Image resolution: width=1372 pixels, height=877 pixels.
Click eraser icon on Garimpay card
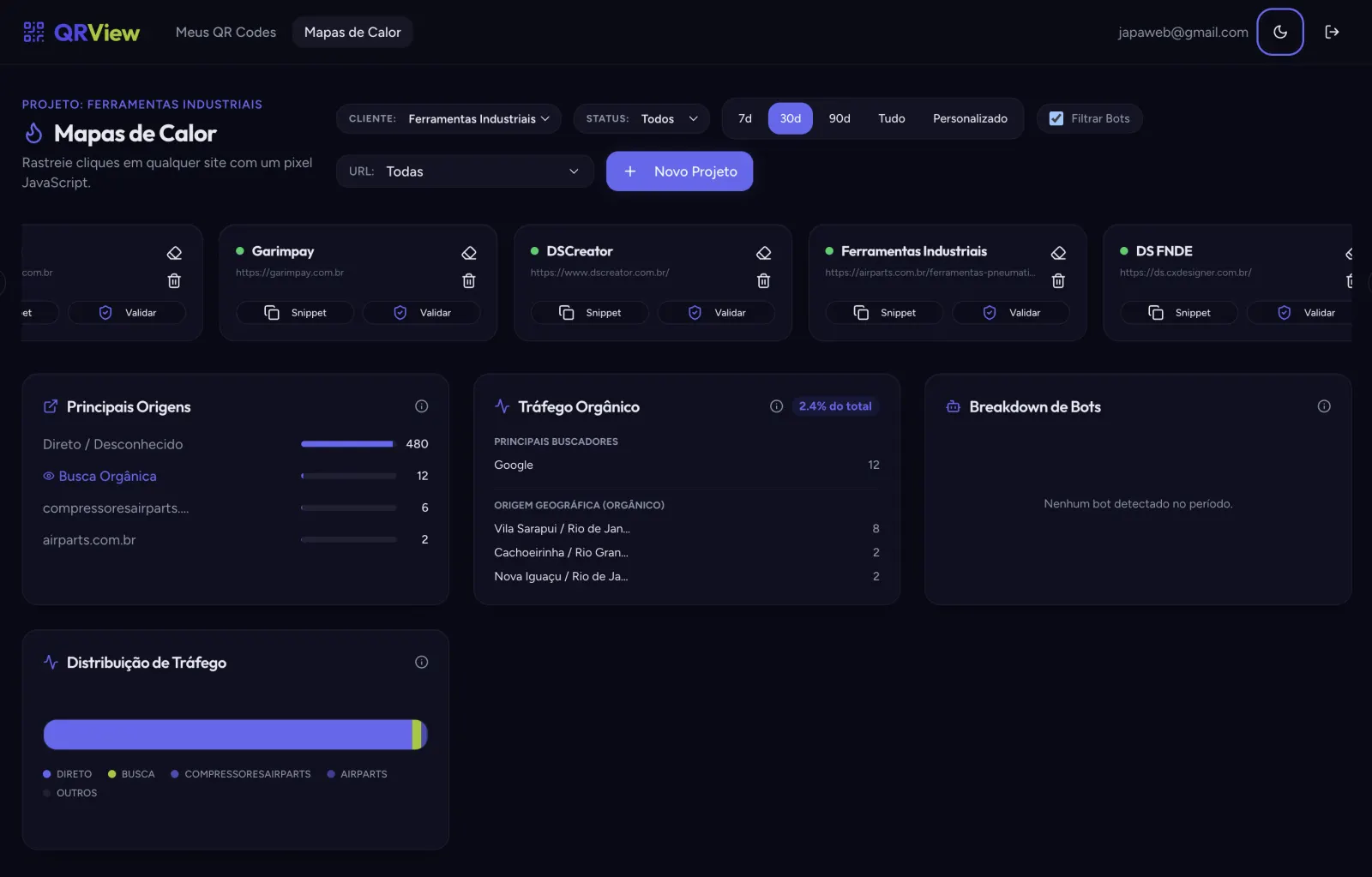pos(469,253)
